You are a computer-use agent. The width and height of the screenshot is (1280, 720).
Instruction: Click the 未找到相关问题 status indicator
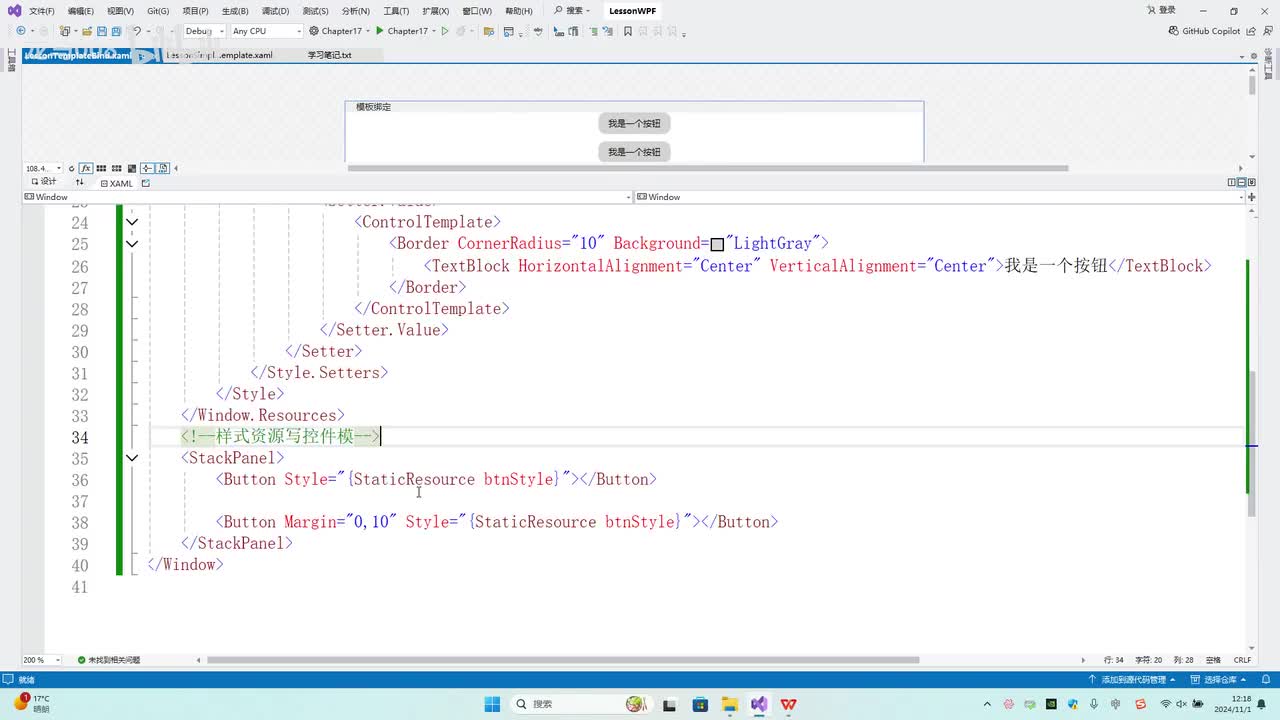(109, 660)
